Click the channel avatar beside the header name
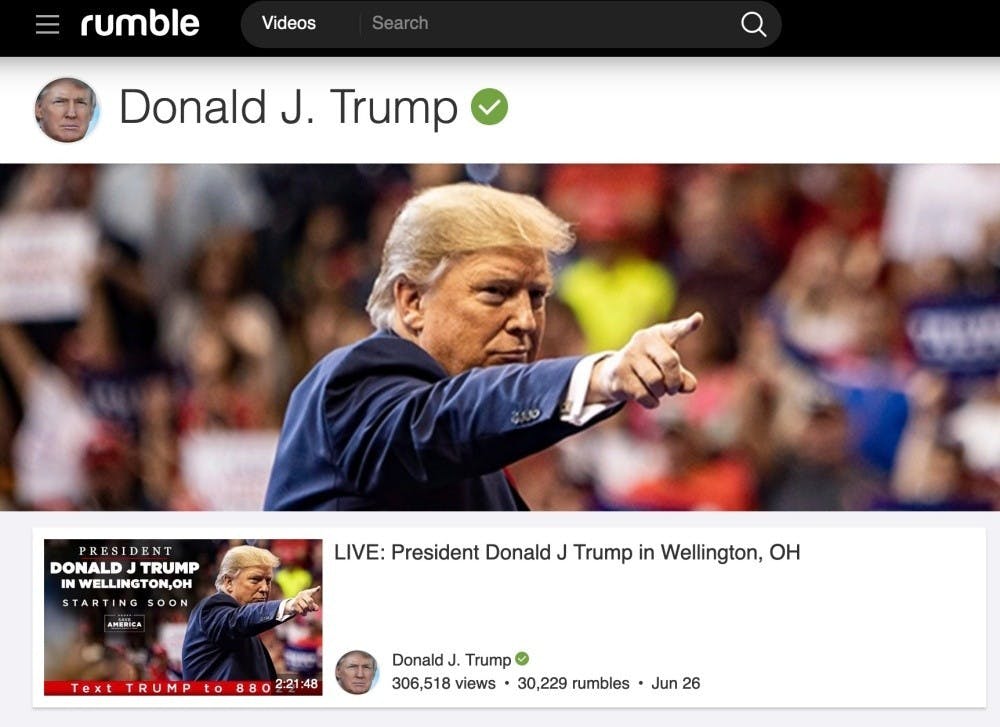This screenshot has width=1000, height=727. (66, 109)
